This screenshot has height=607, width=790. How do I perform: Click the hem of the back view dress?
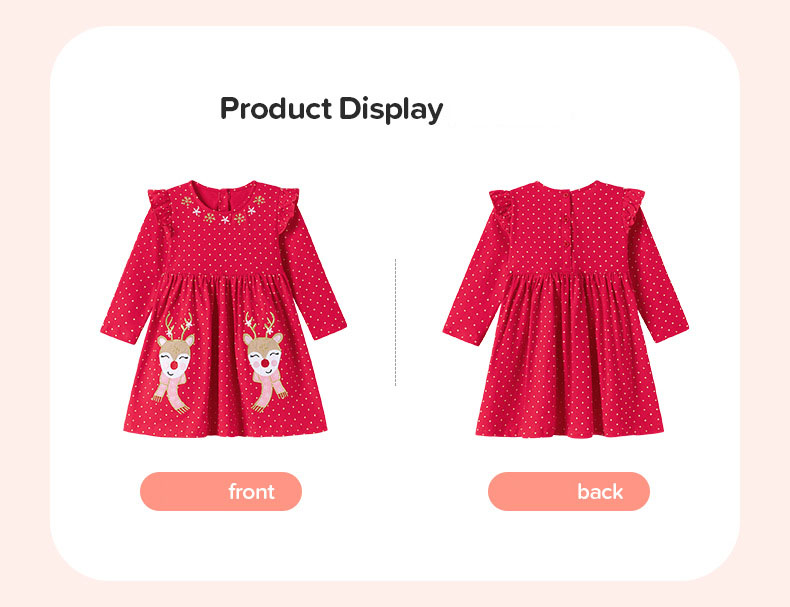(569, 431)
